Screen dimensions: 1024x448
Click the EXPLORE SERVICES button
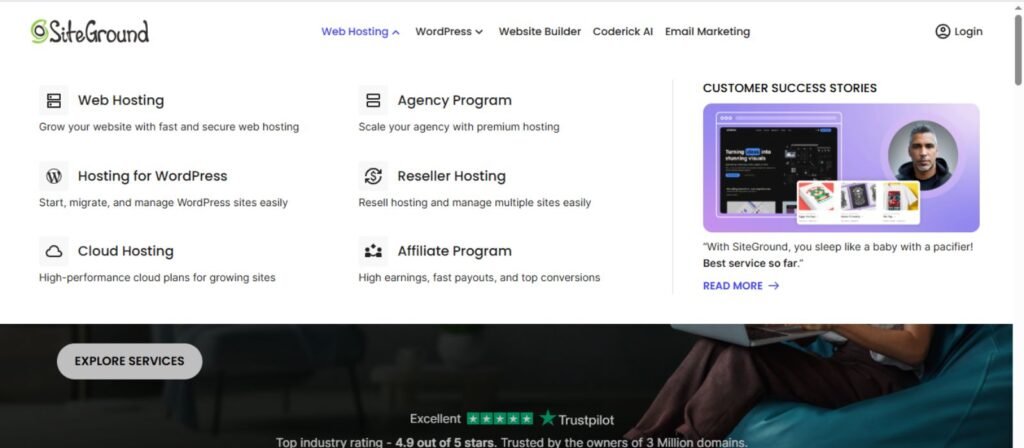pos(129,361)
